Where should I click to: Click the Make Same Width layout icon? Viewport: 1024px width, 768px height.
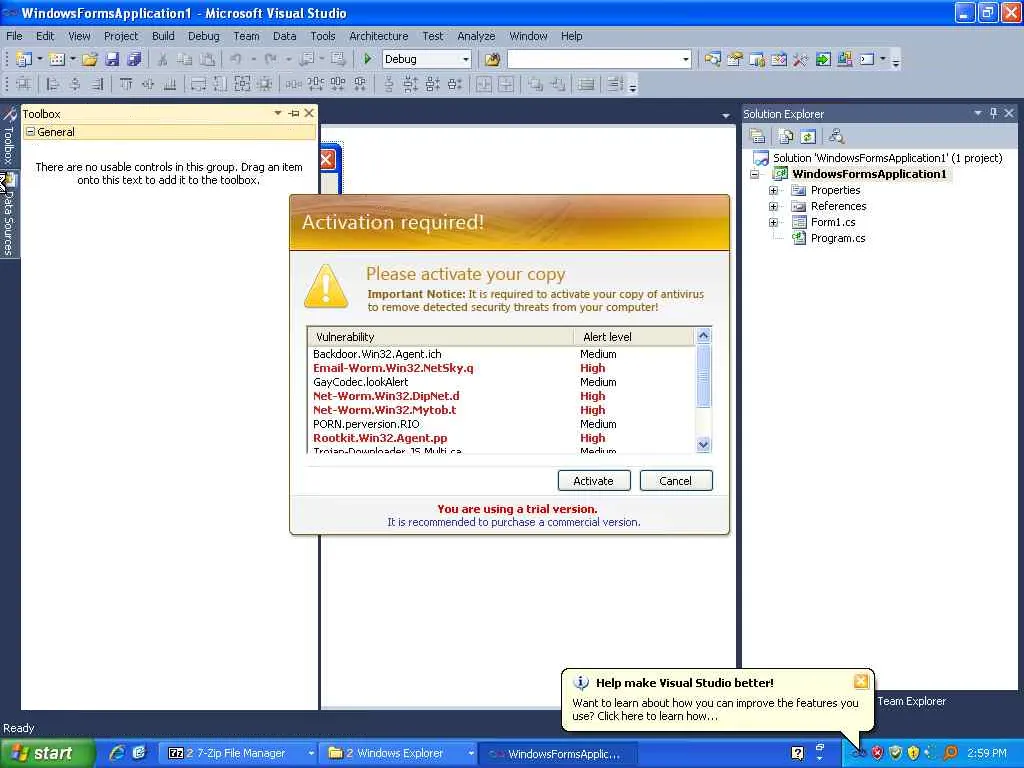pyautogui.click(x=198, y=84)
